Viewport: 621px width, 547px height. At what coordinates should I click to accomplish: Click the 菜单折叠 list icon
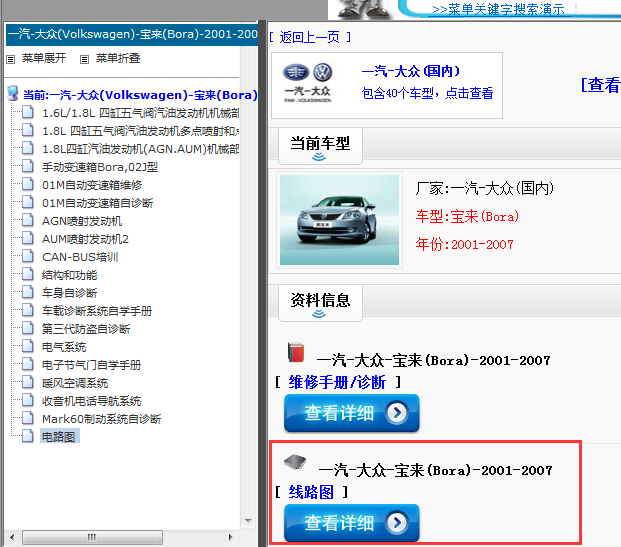point(84,59)
